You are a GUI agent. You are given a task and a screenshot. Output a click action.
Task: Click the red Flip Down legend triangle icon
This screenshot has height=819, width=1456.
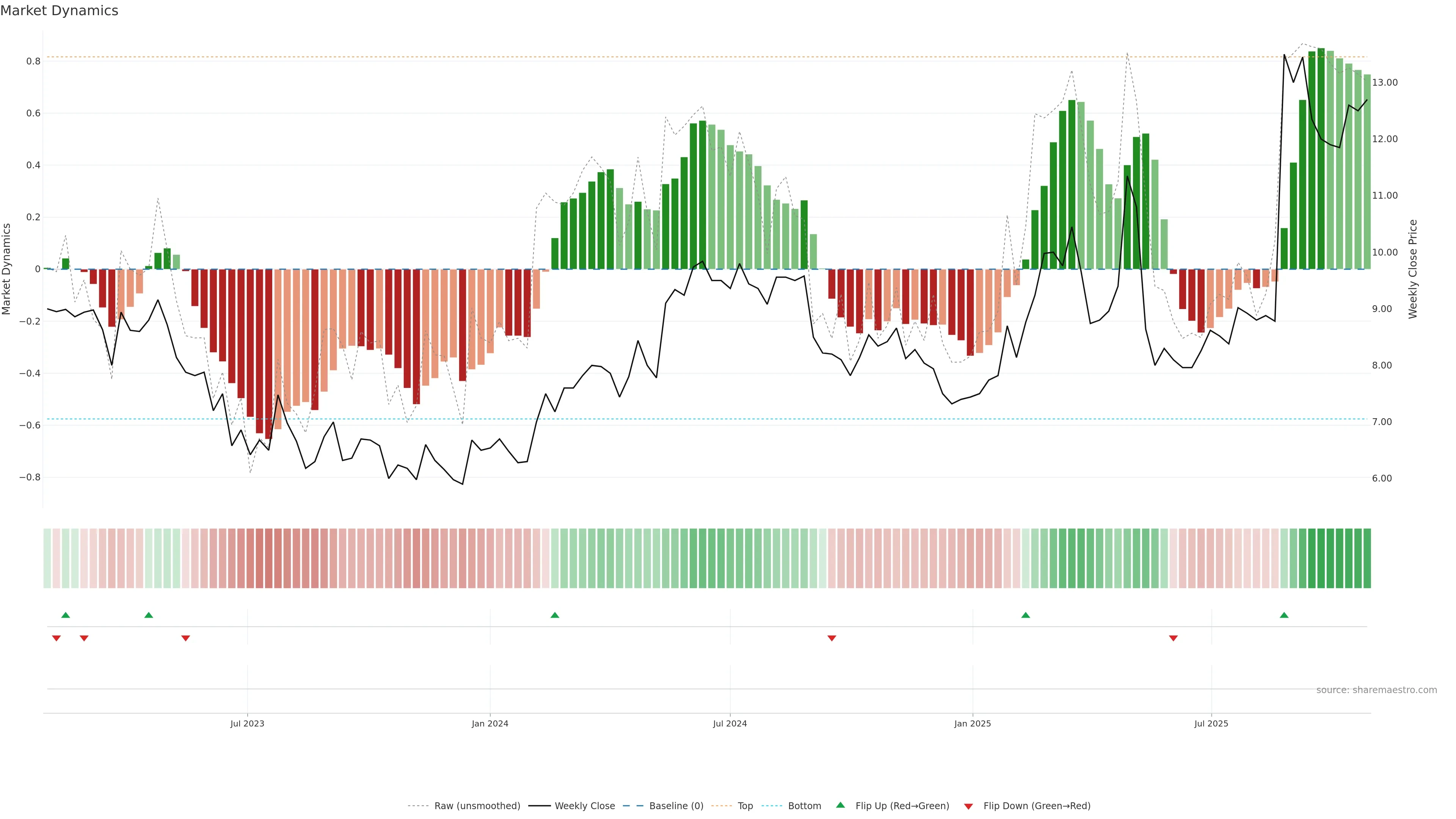(x=968, y=806)
